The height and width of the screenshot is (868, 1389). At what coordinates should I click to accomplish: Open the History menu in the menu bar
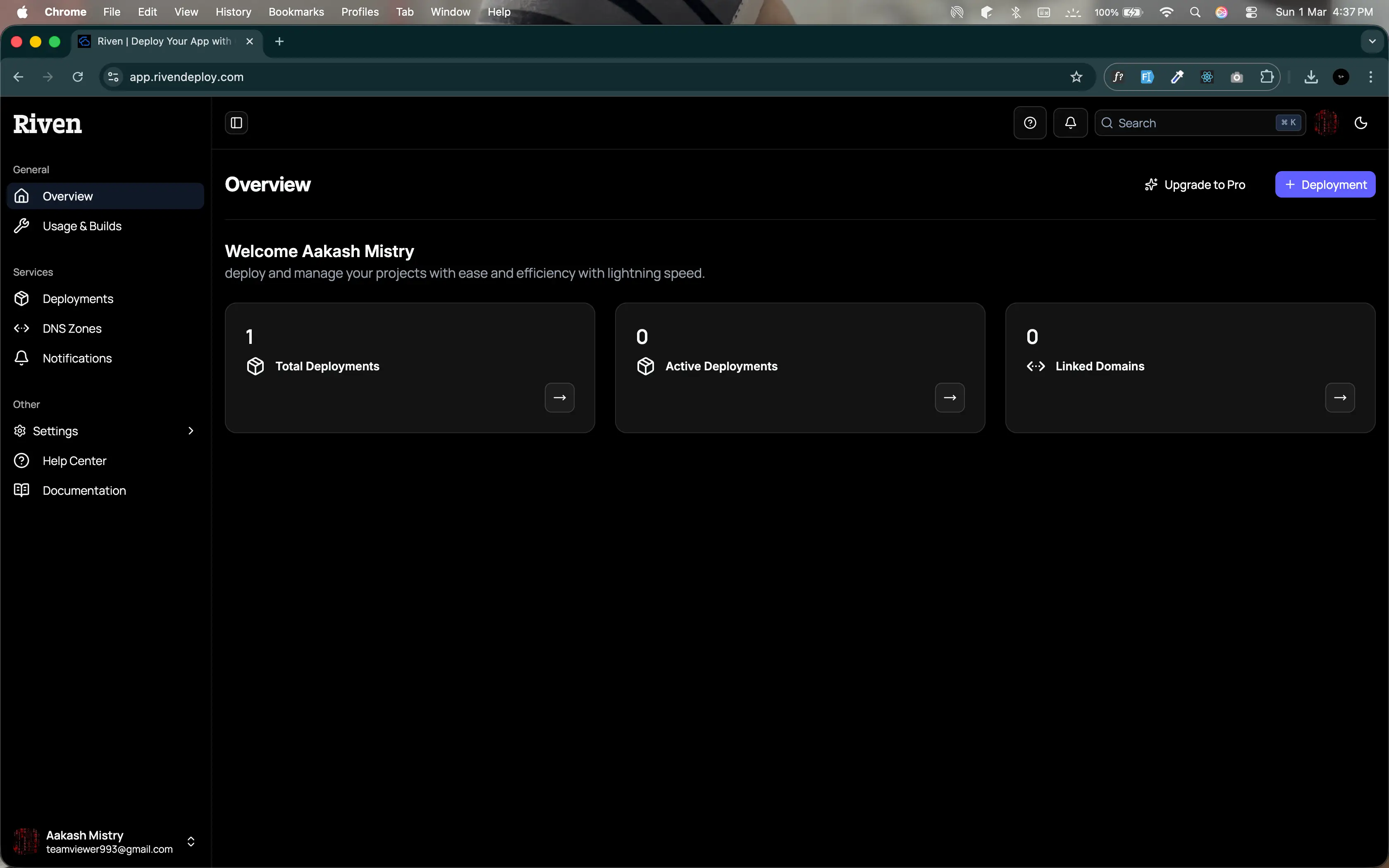[x=232, y=12]
